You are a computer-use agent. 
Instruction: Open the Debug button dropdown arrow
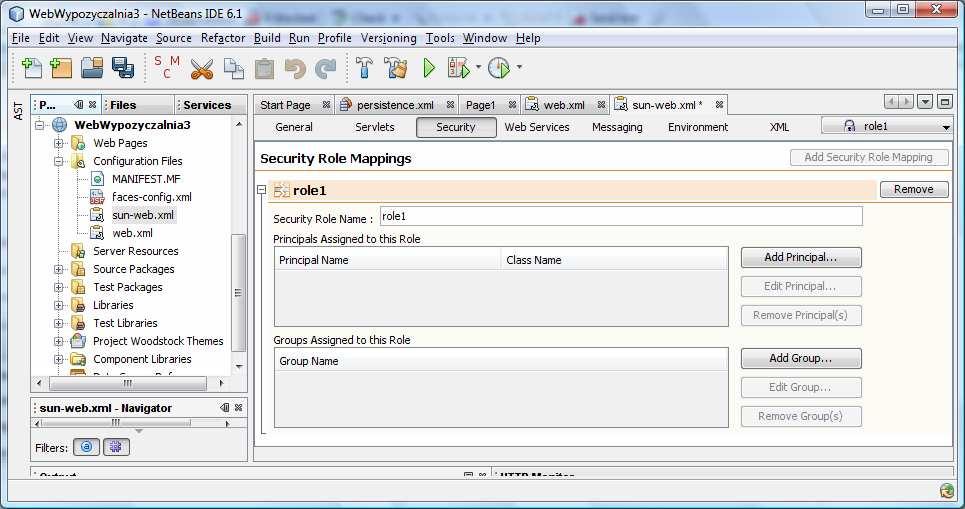tap(478, 67)
